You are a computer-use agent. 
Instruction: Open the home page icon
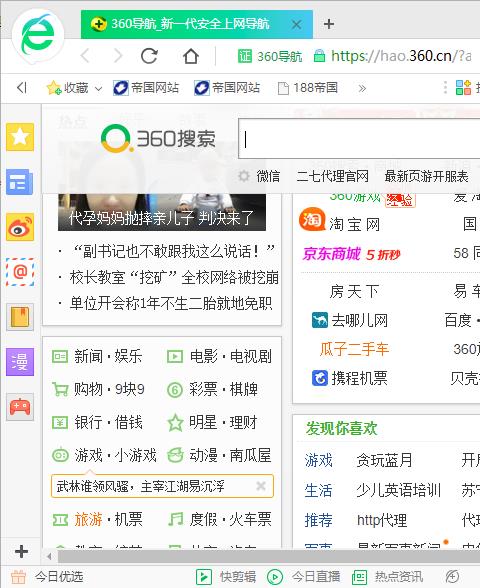(190, 56)
